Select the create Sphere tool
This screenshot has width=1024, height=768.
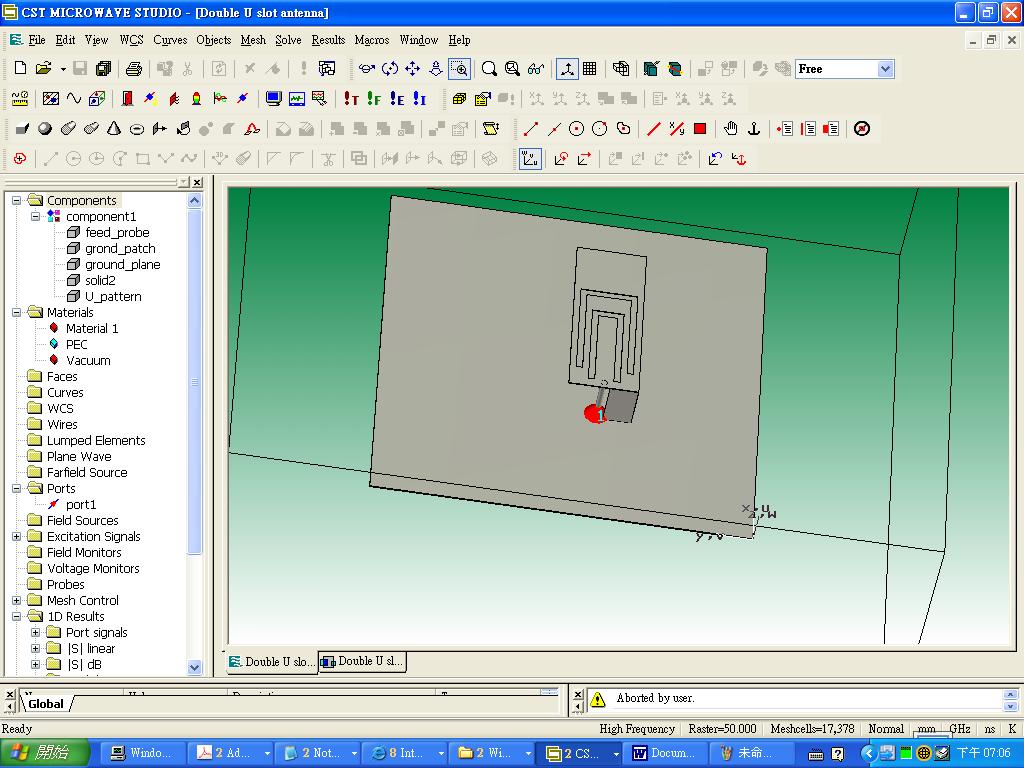pos(44,129)
